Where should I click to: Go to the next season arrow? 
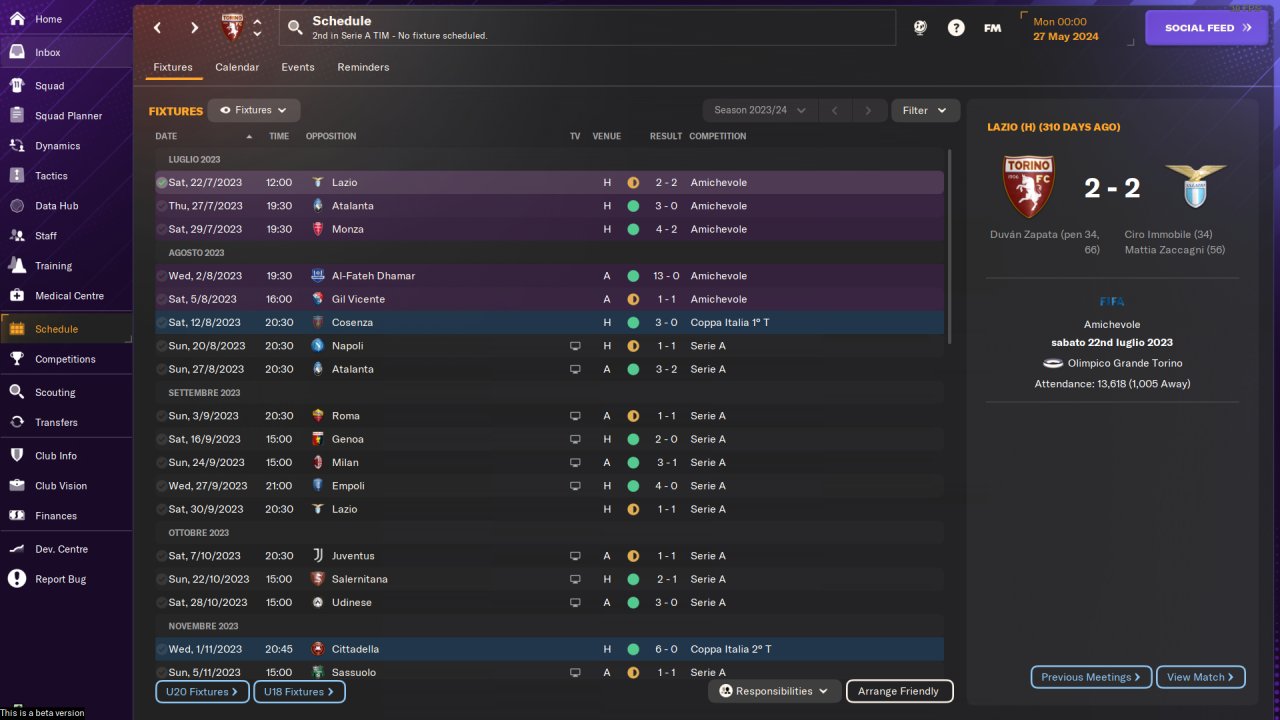tap(868, 111)
